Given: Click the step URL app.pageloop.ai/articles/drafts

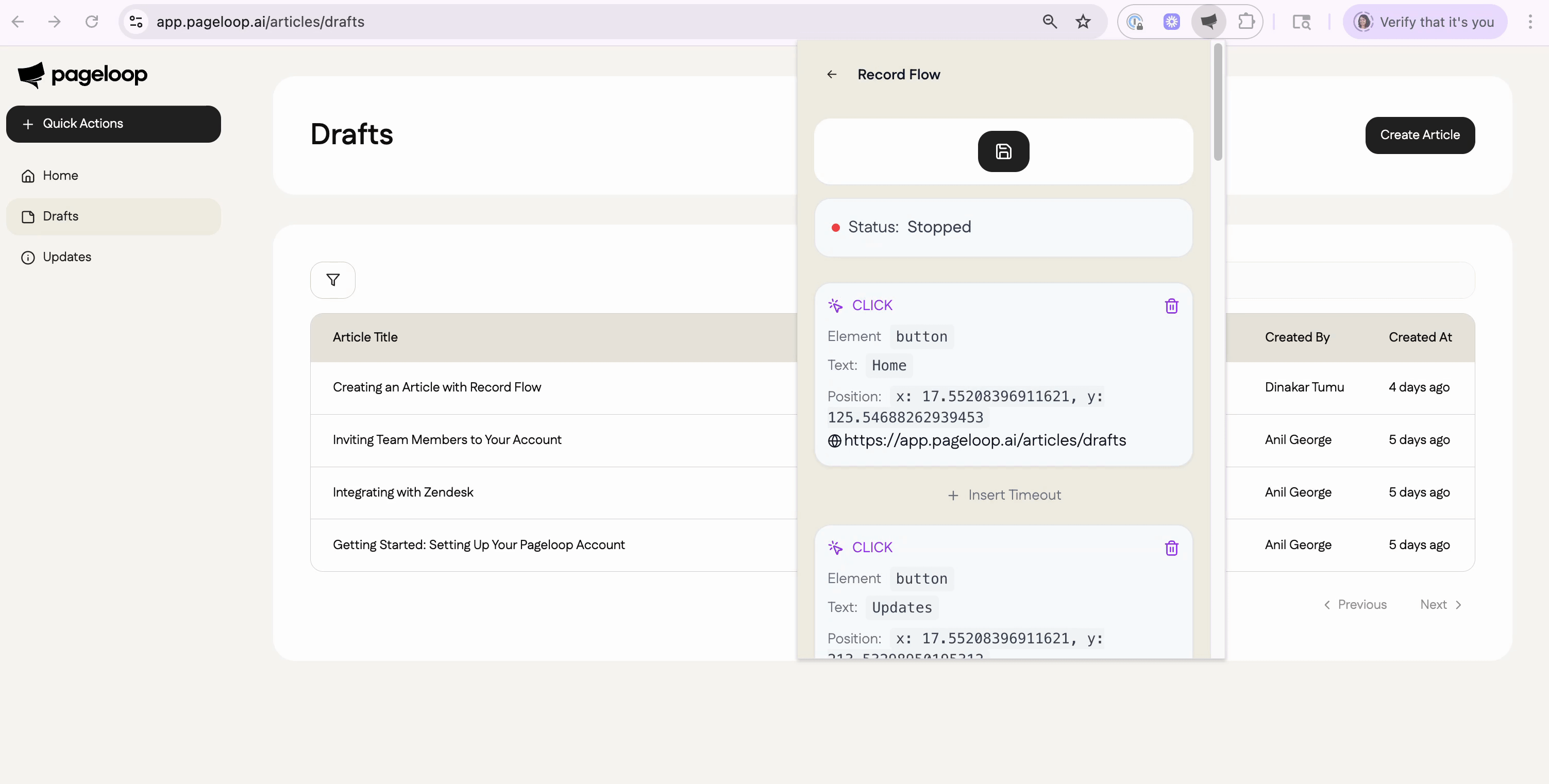Looking at the screenshot, I should [x=985, y=441].
